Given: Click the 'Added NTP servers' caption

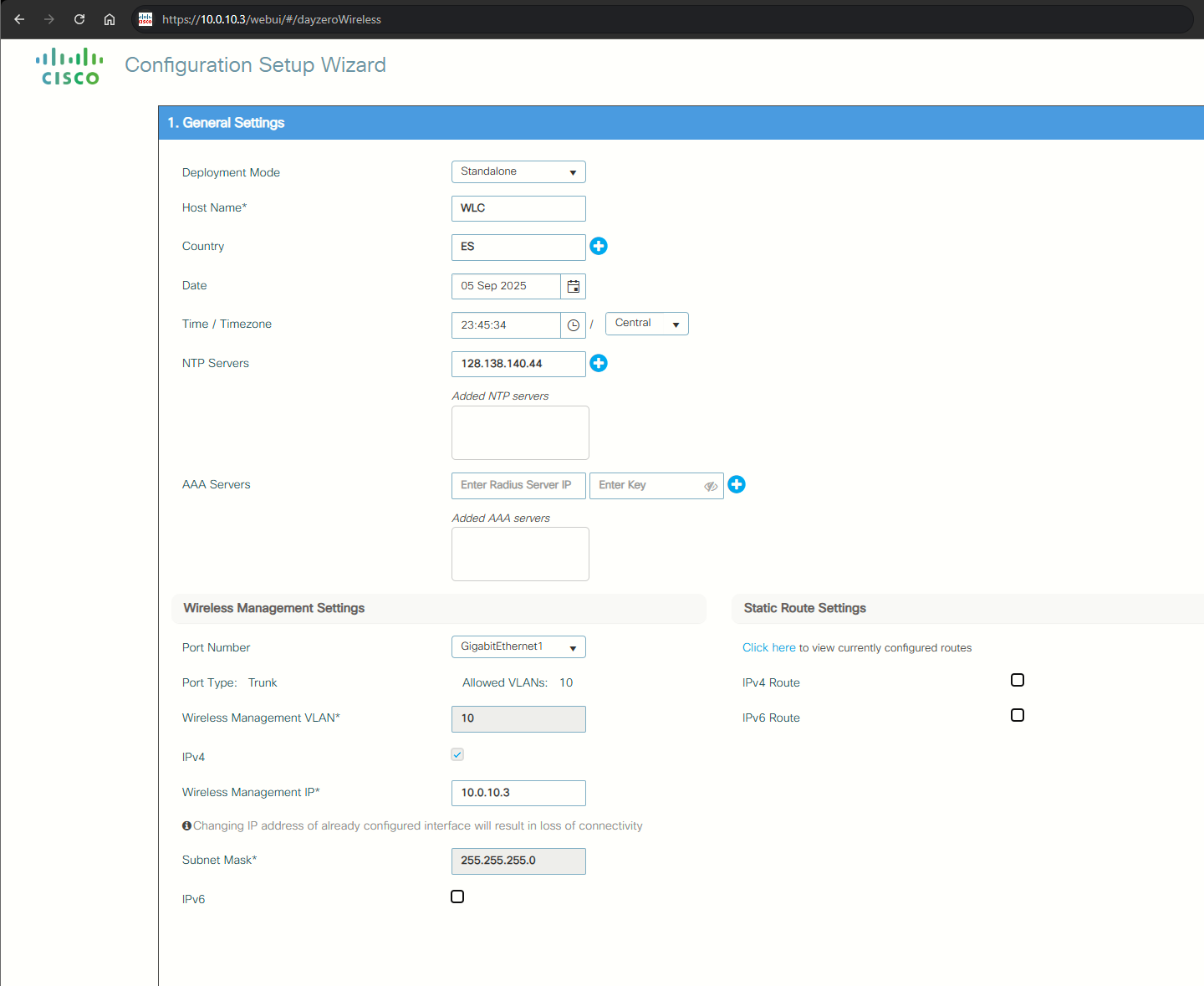Looking at the screenshot, I should [501, 396].
